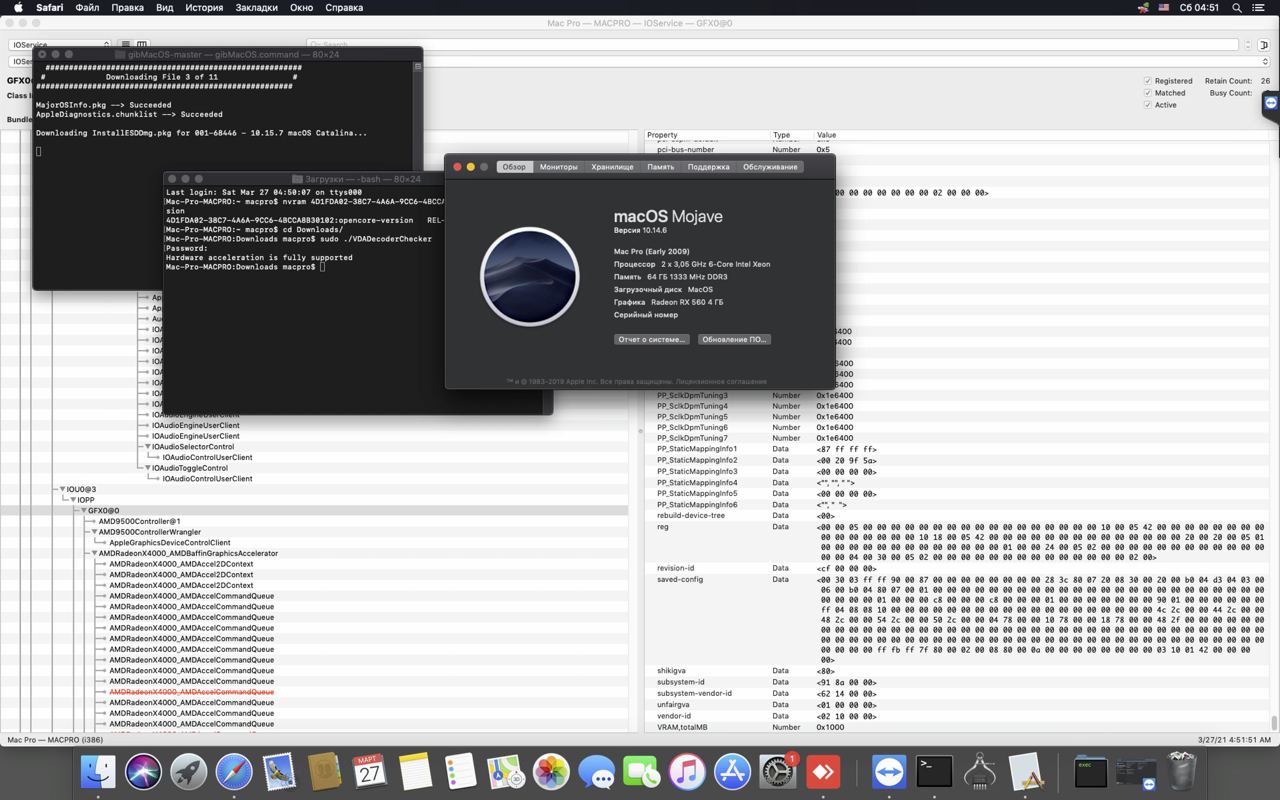Open System Preferences gear with badge
The image size is (1280, 800).
(x=778, y=772)
